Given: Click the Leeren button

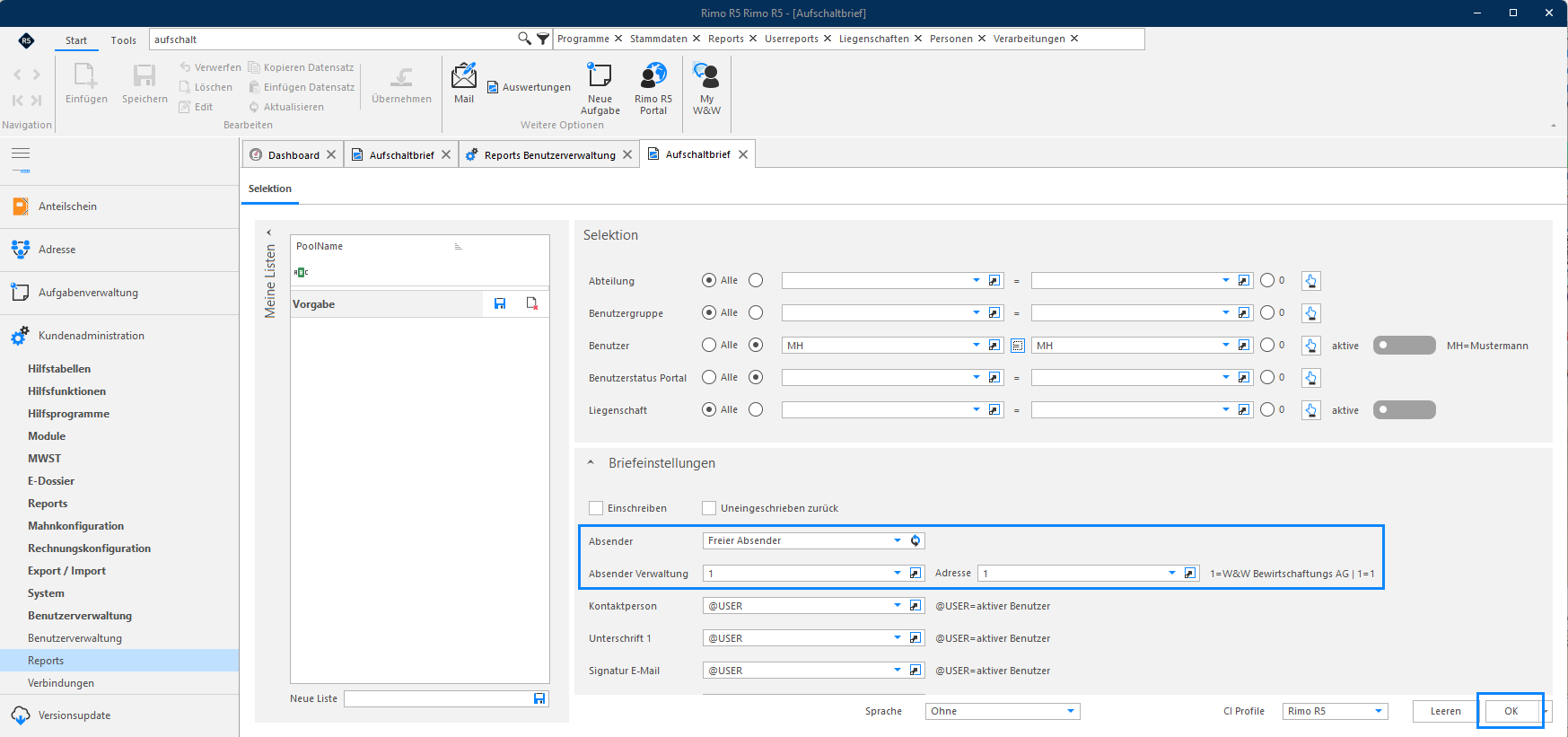Looking at the screenshot, I should click(x=1445, y=711).
